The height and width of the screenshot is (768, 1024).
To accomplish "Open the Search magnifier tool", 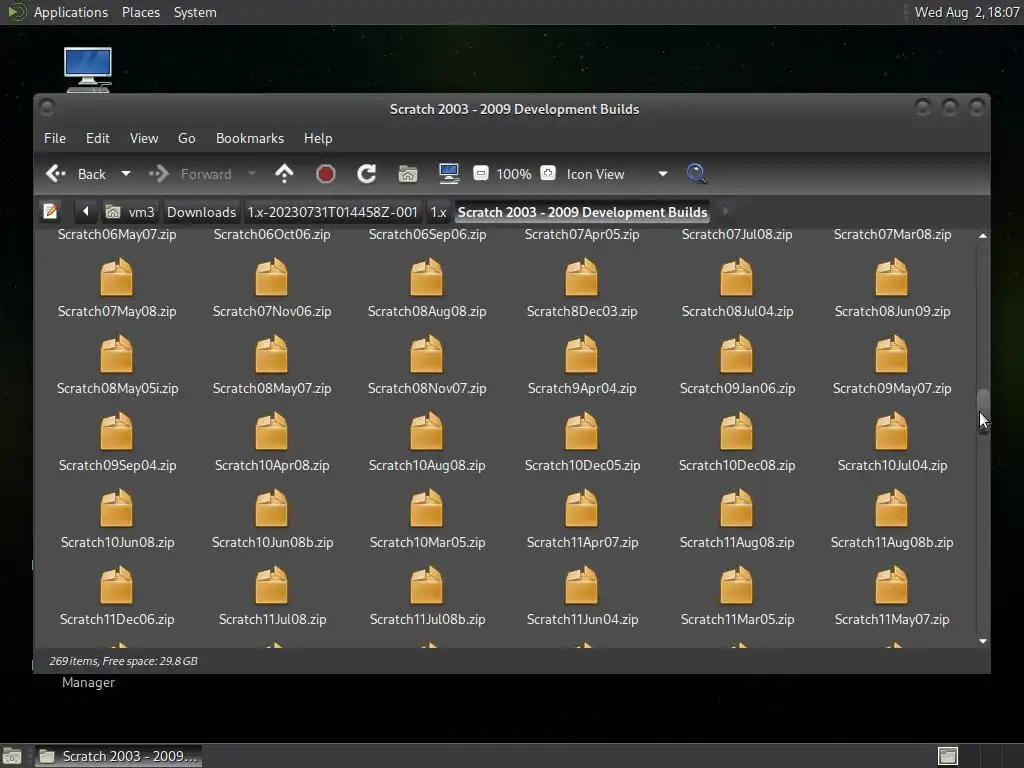I will [697, 174].
